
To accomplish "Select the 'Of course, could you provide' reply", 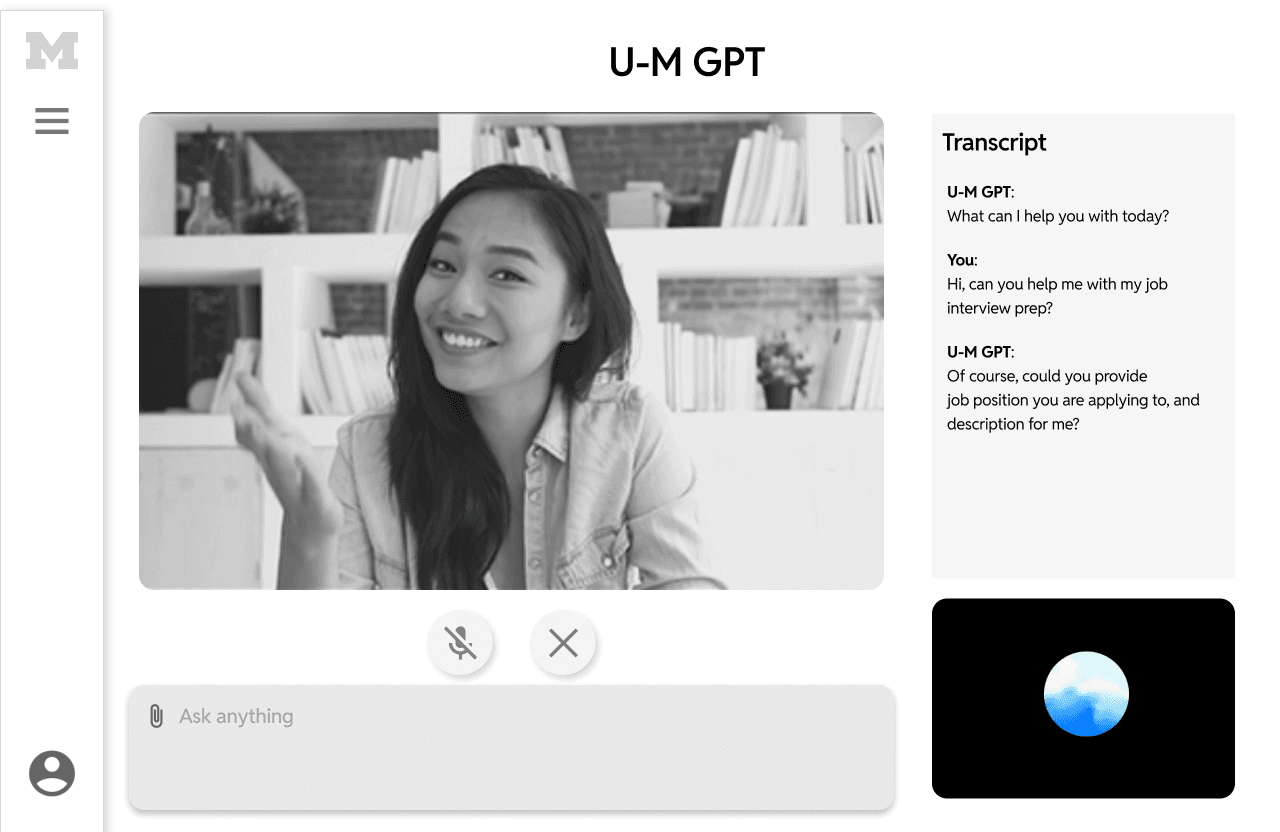I will pyautogui.click(x=1047, y=376).
